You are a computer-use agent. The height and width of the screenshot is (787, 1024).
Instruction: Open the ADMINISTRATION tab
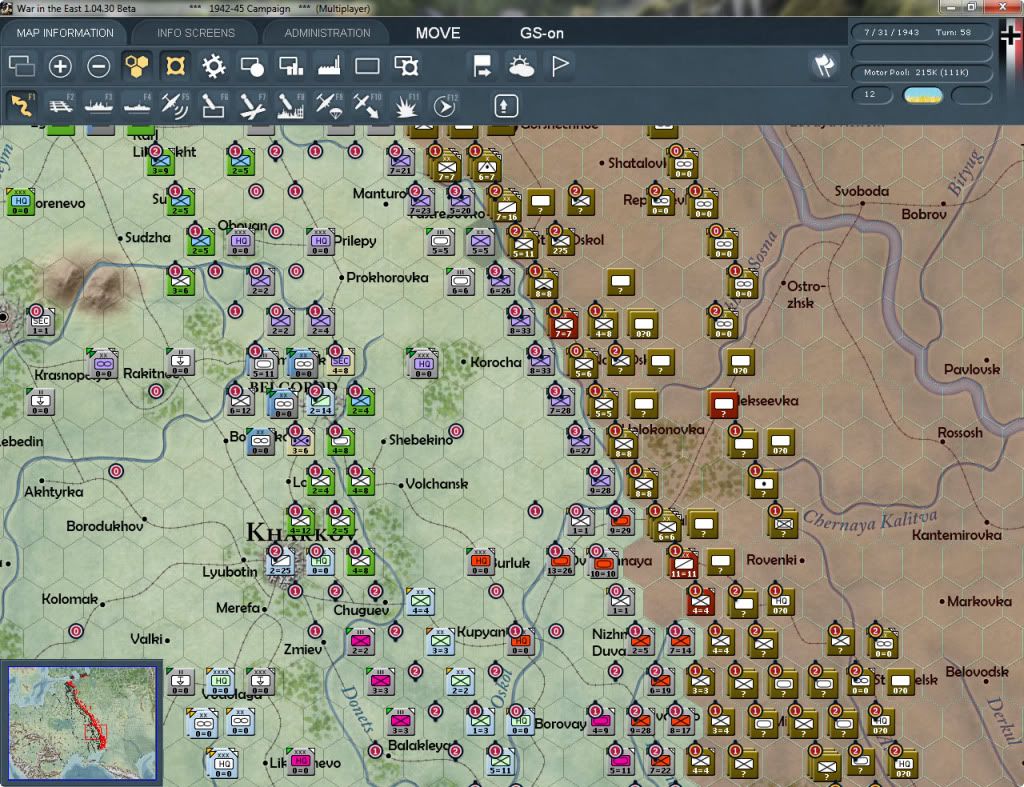327,33
